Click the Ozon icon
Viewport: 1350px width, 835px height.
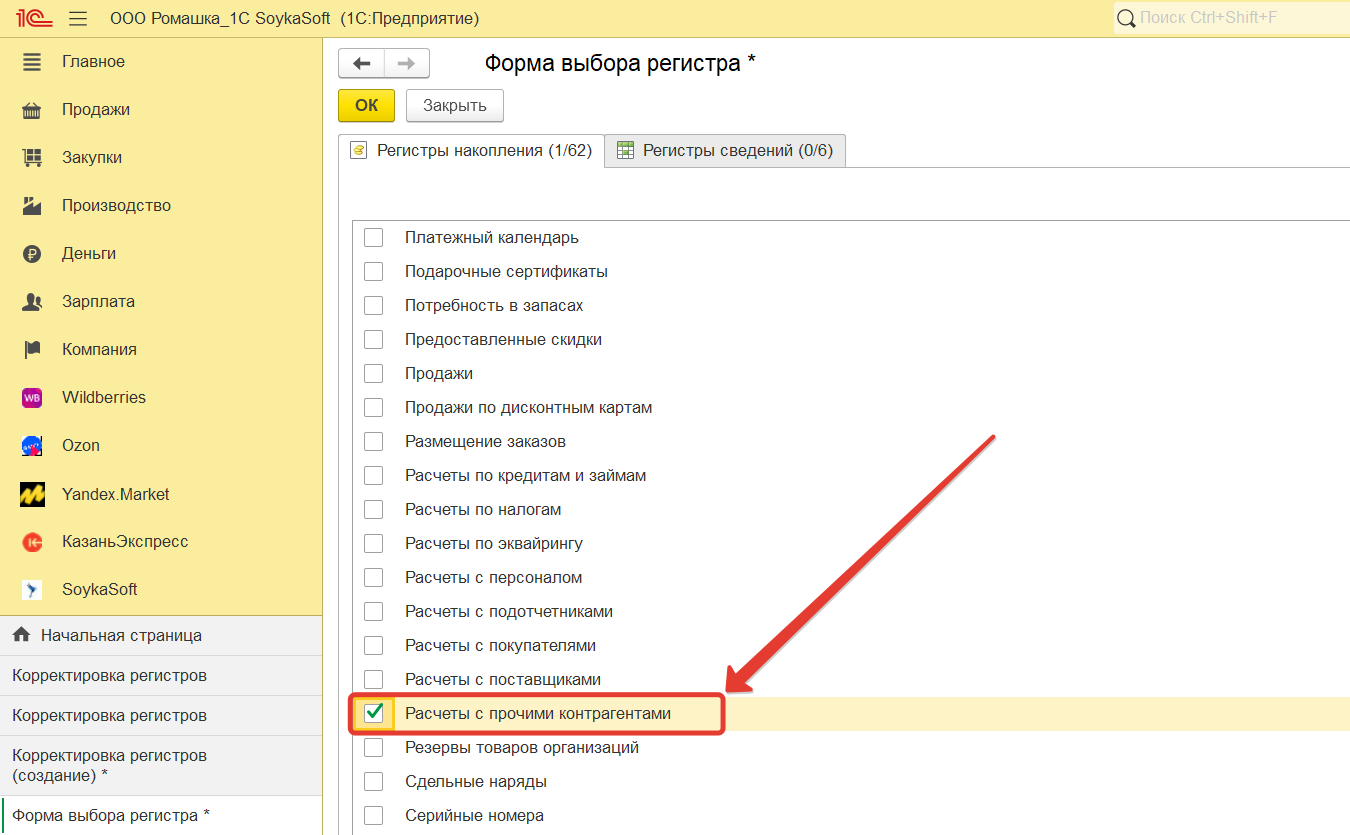coord(32,446)
